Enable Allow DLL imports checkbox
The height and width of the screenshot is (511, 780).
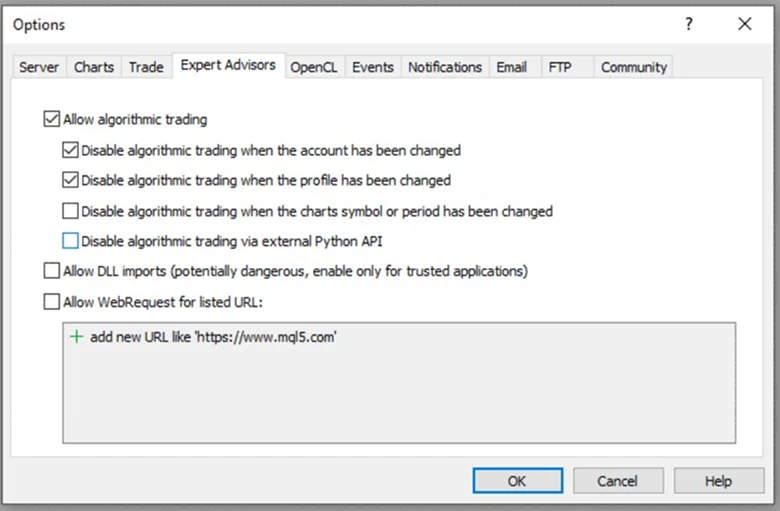point(52,271)
